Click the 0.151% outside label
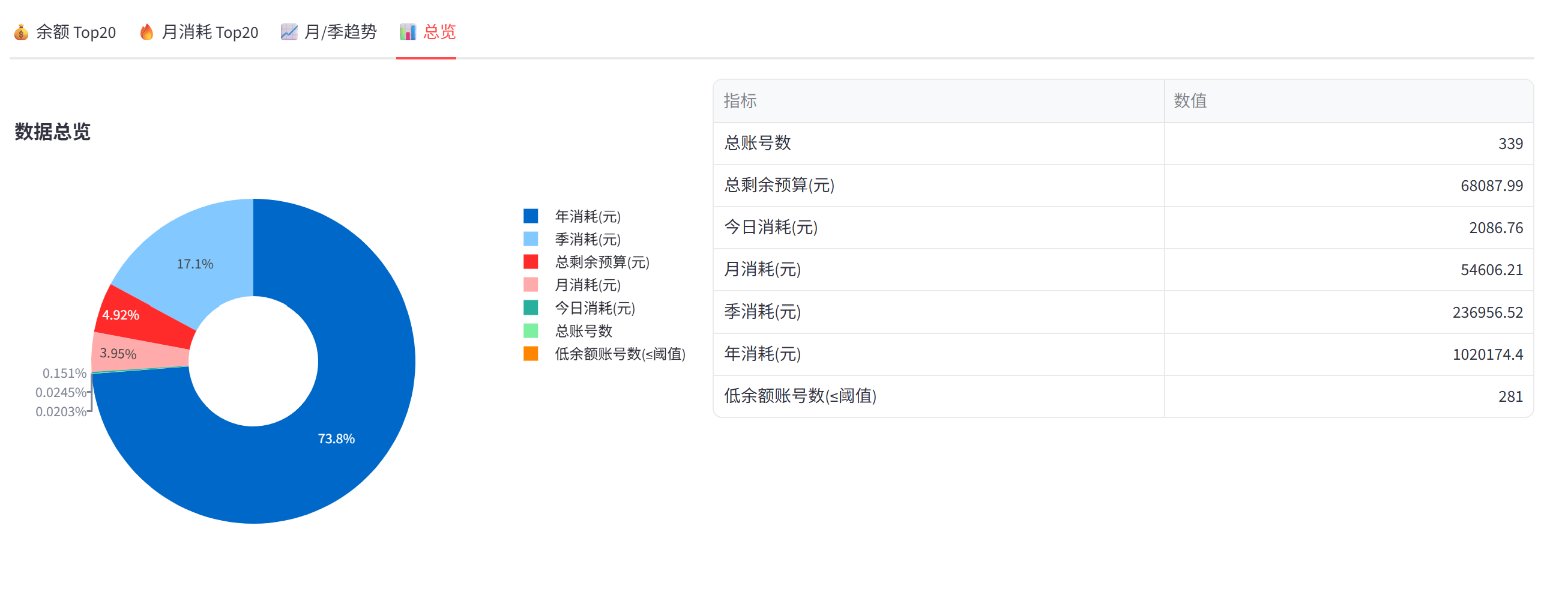 tap(64, 374)
